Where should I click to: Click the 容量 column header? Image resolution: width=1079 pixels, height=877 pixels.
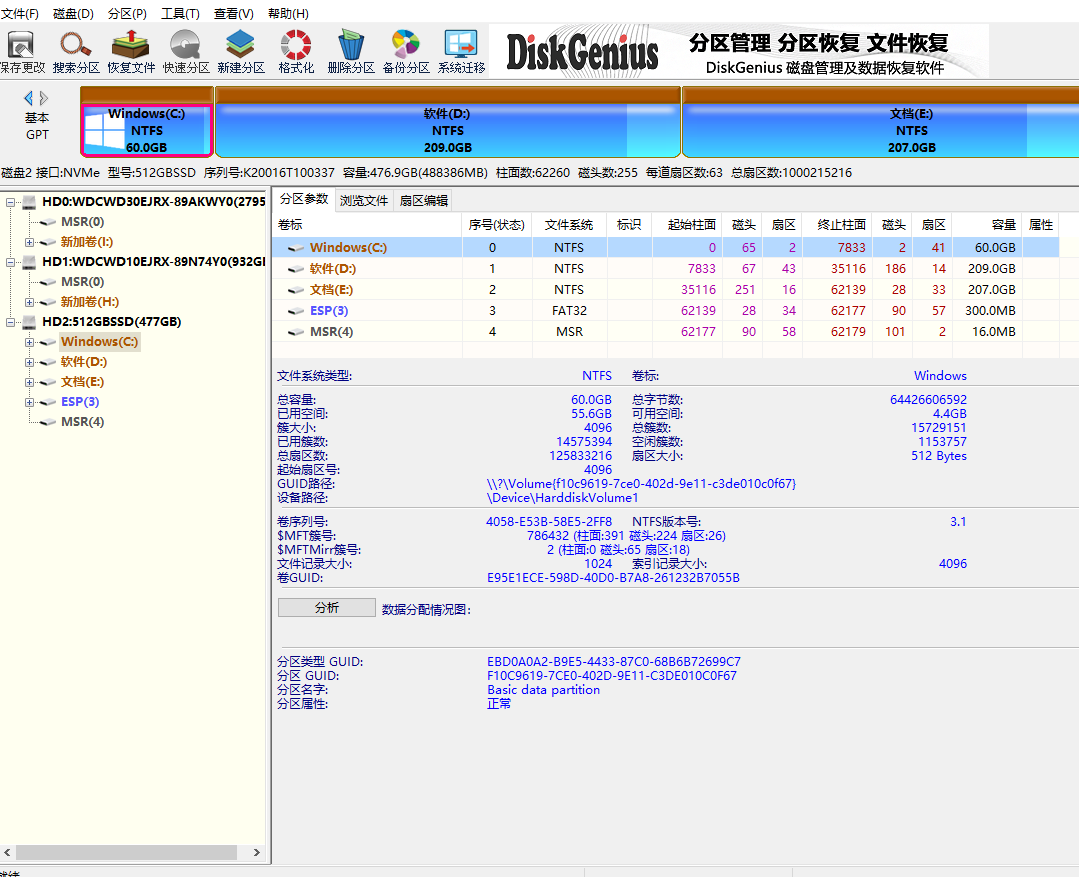pos(987,225)
